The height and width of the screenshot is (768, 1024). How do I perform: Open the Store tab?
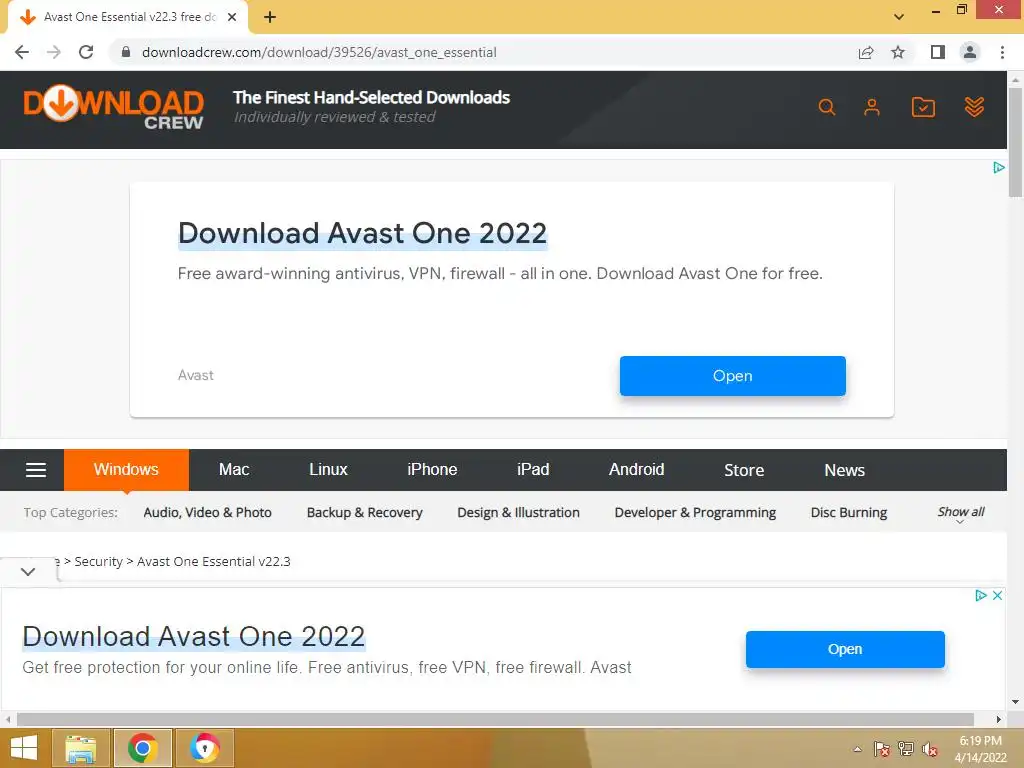click(744, 470)
